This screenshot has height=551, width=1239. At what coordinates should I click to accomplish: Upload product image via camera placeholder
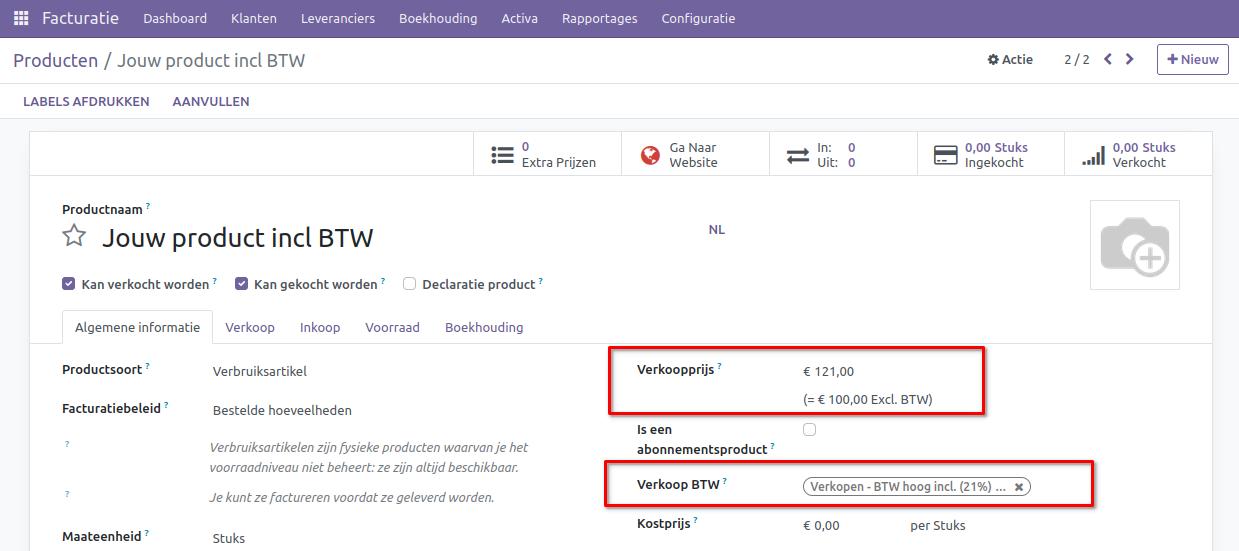[1134, 245]
